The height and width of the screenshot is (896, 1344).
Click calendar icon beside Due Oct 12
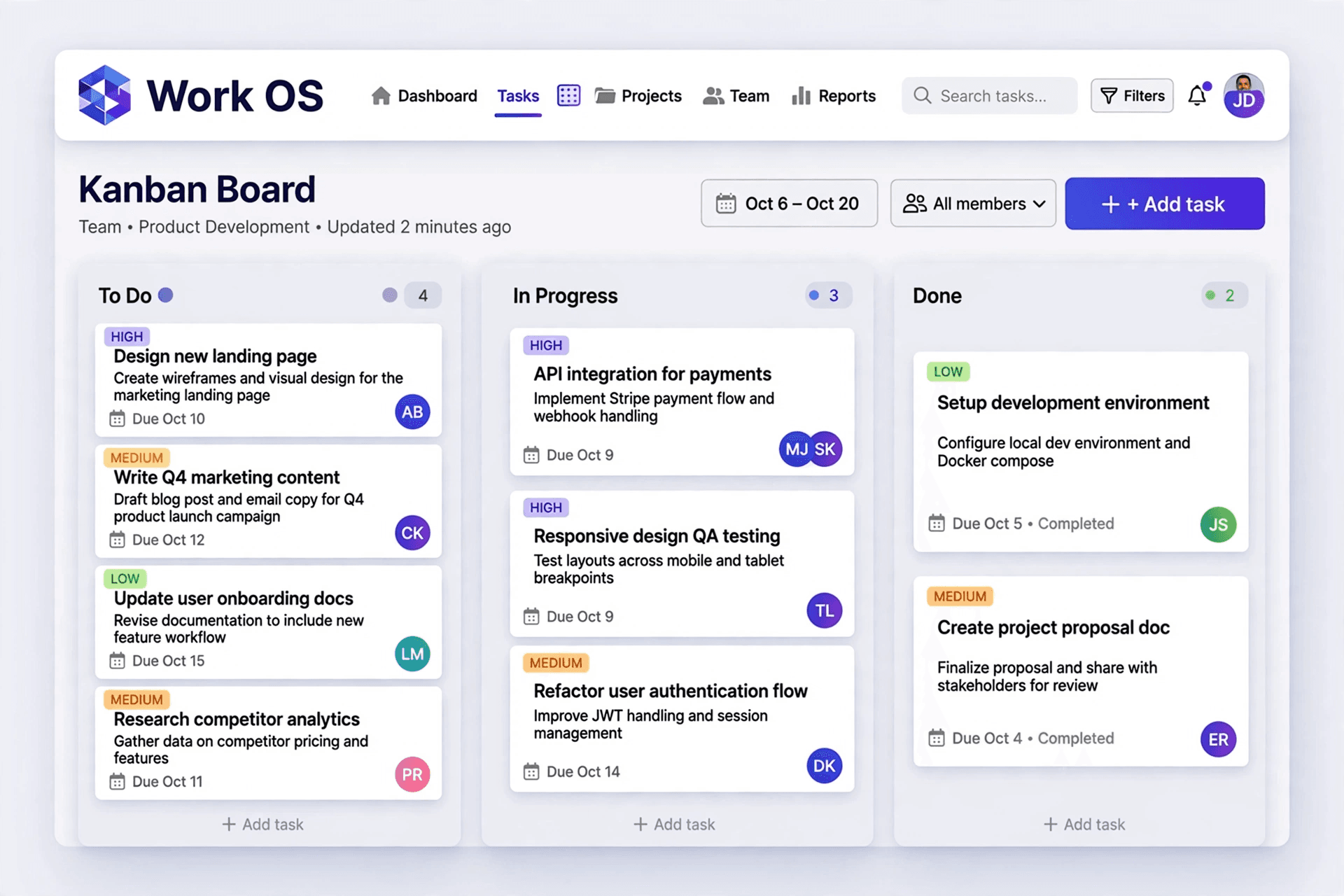pyautogui.click(x=117, y=540)
